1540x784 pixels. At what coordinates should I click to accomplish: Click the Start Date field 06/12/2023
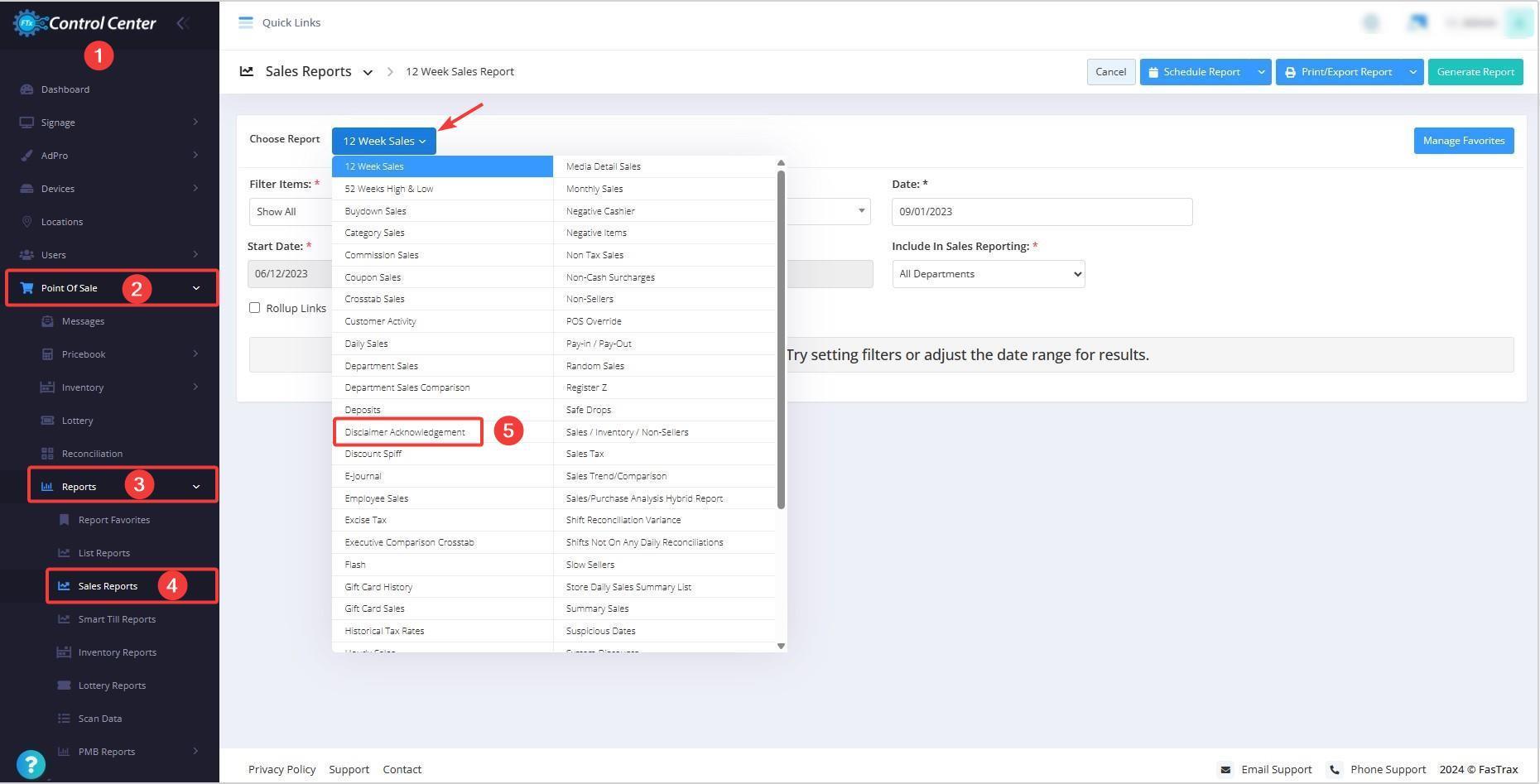coord(290,274)
